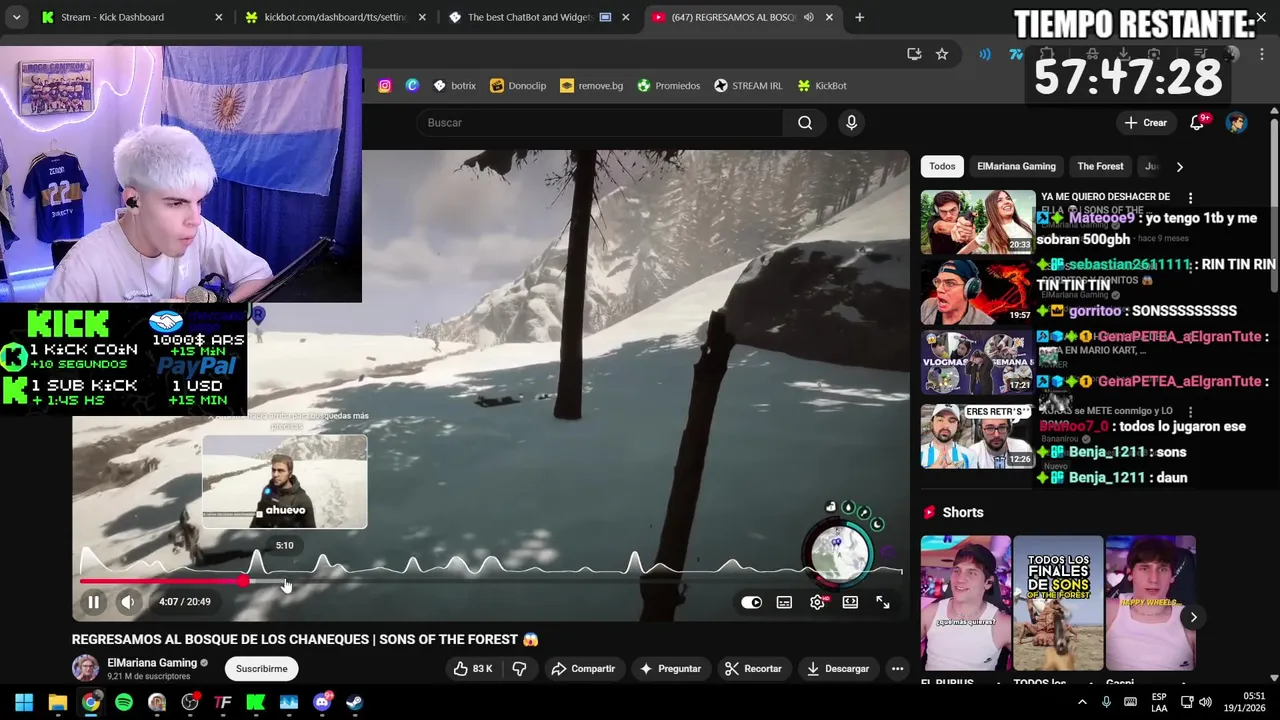Like the video with 83 K likes

coord(473,668)
